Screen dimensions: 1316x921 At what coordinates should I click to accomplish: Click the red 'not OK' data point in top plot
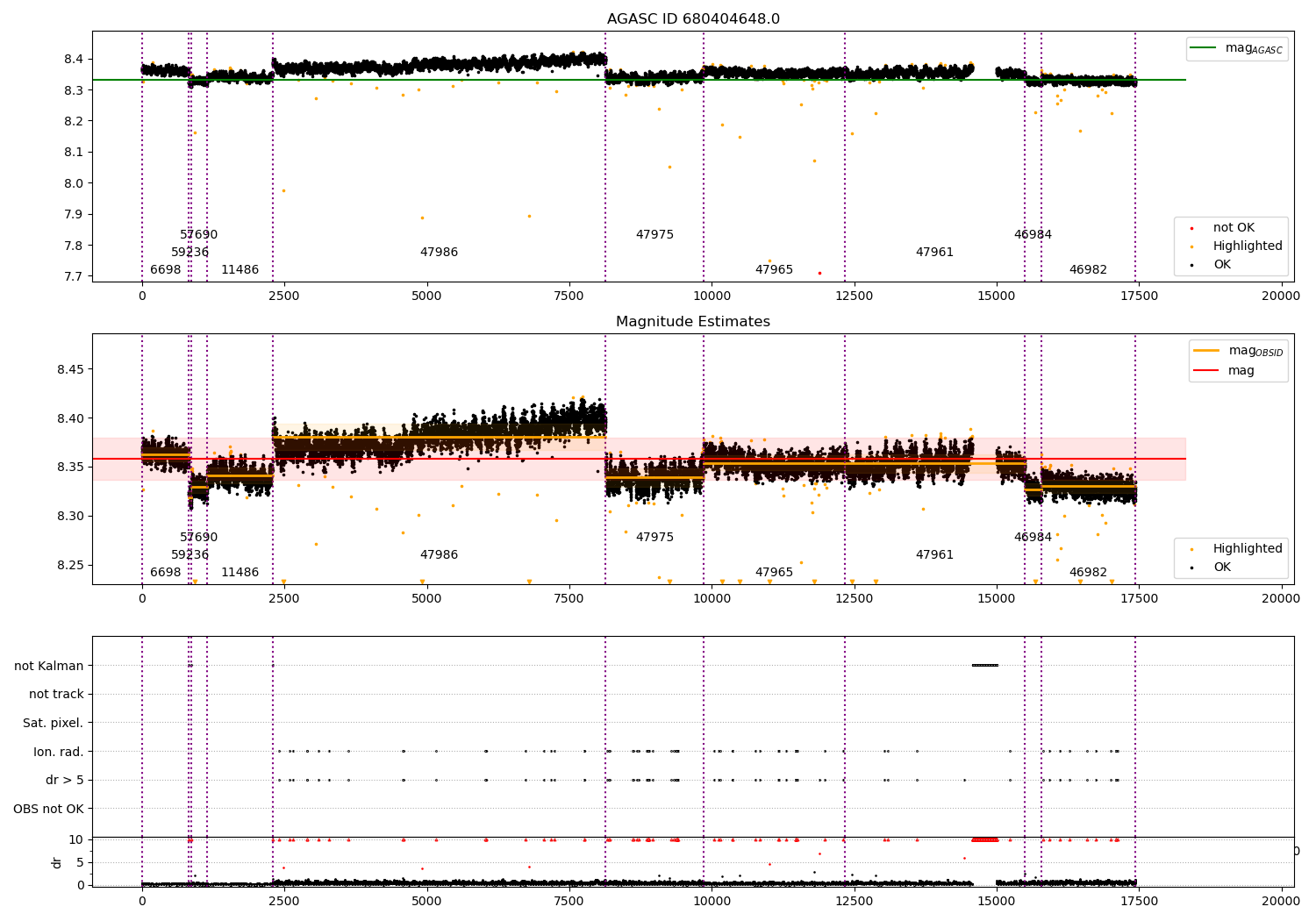(819, 273)
